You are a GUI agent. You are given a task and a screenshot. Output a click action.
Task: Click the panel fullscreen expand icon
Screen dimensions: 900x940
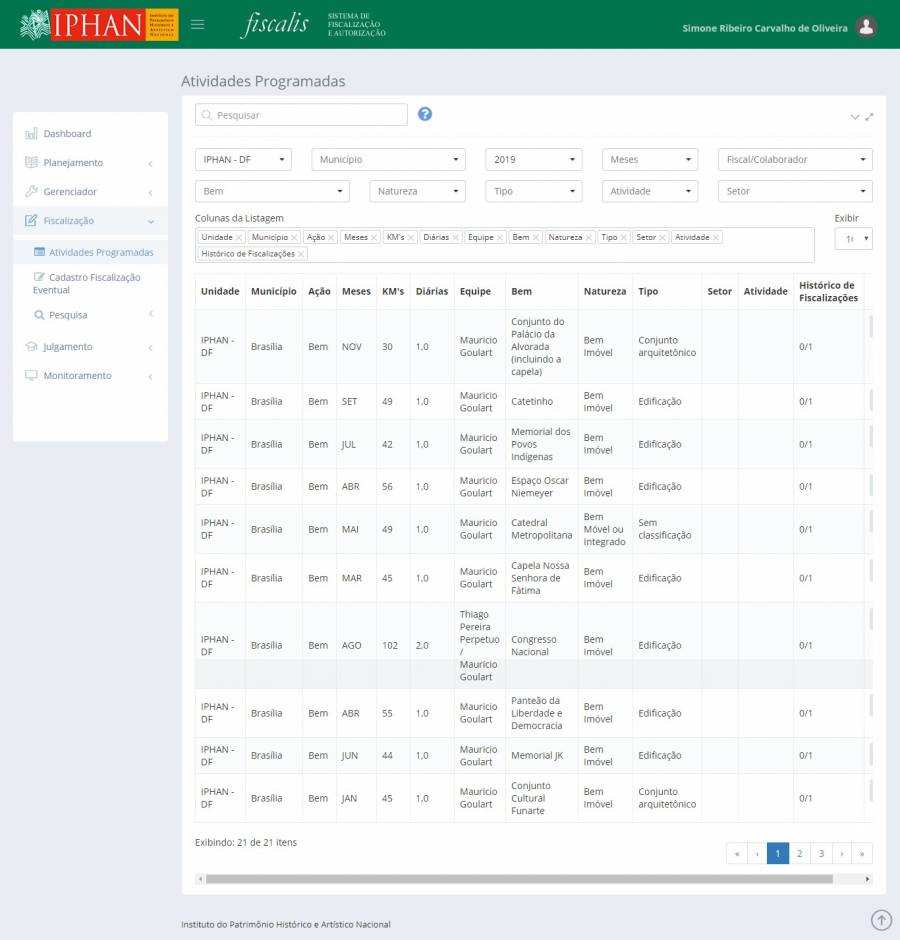[869, 117]
